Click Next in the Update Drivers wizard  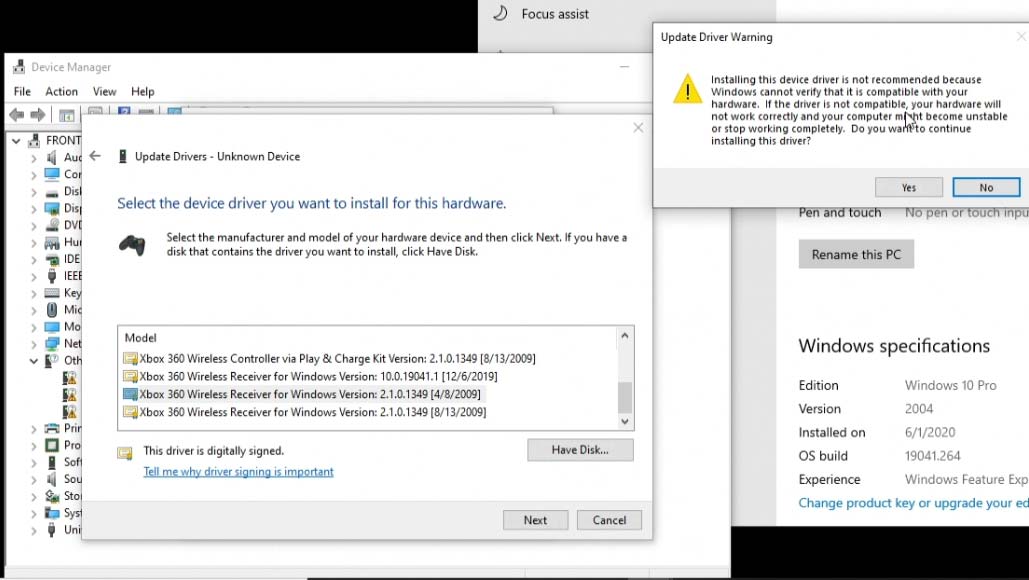tap(535, 520)
